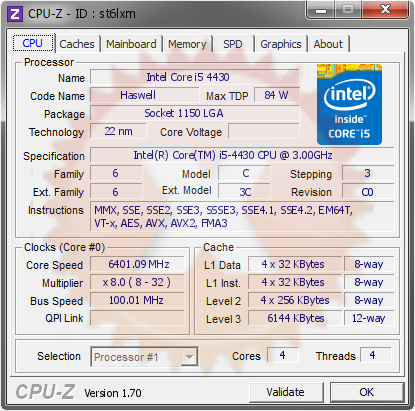The width and height of the screenshot is (415, 411).
Task: Click the Level 2 8-way associativity value
Action: coord(369,301)
